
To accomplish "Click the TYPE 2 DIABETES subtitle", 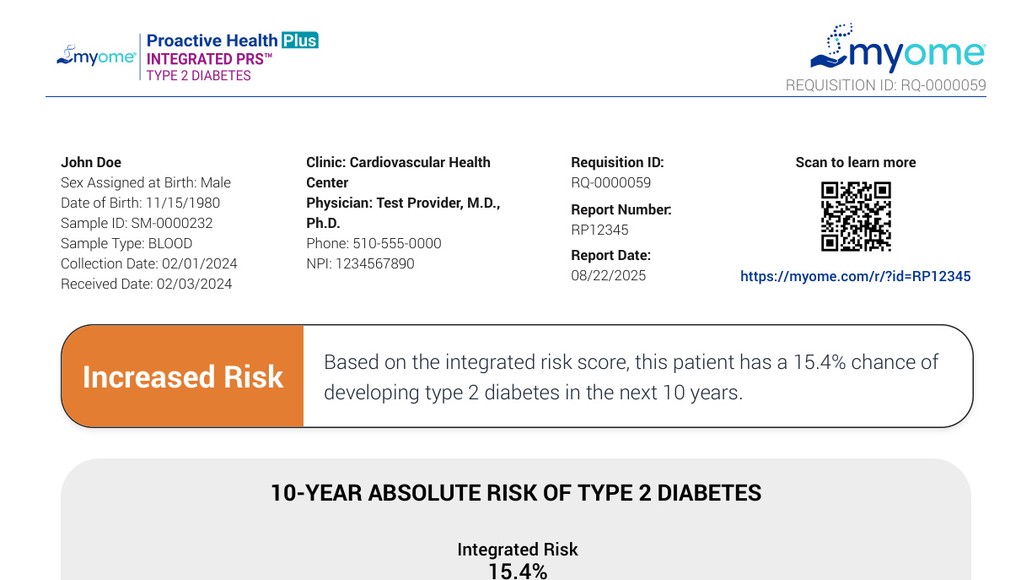I will pos(199,76).
